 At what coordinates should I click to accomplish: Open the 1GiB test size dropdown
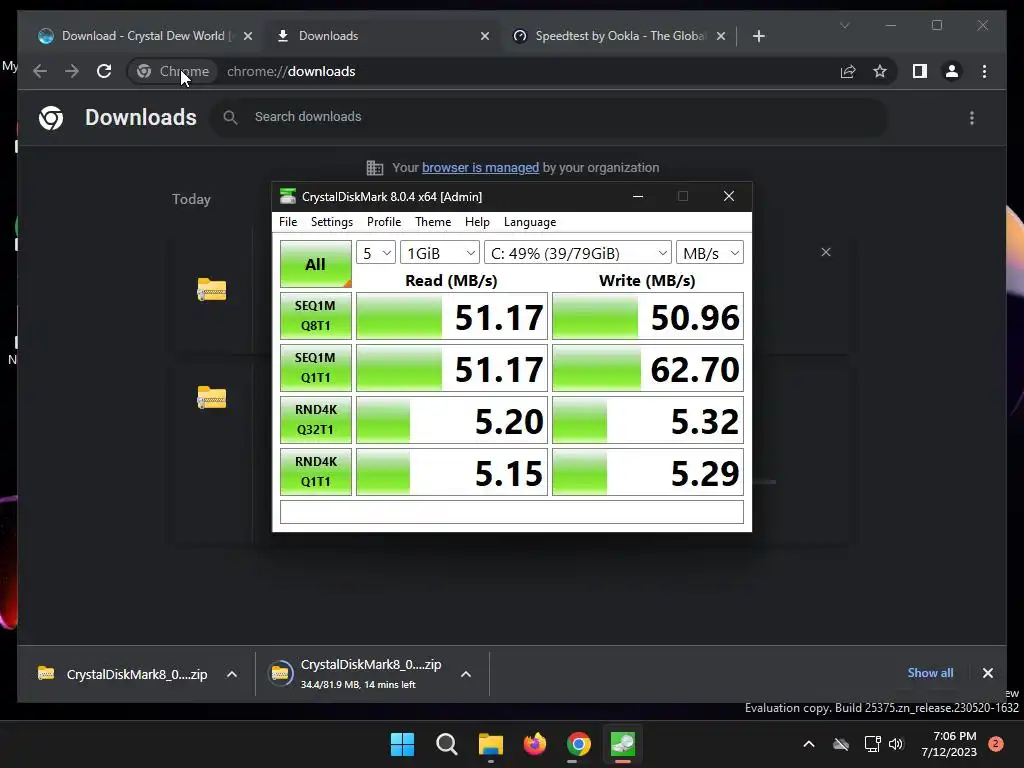(x=440, y=253)
